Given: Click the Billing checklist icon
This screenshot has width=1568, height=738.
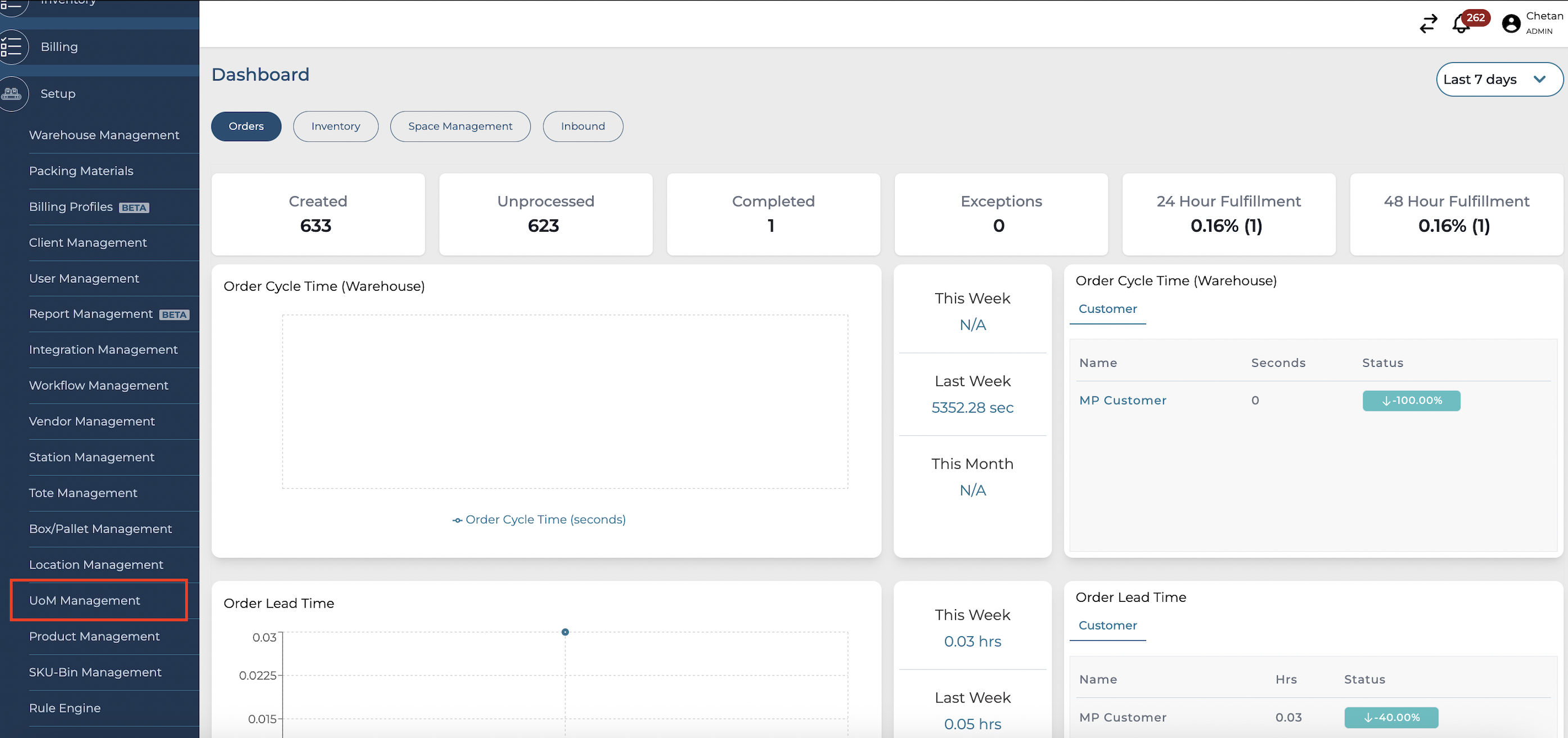Looking at the screenshot, I should tap(12, 47).
